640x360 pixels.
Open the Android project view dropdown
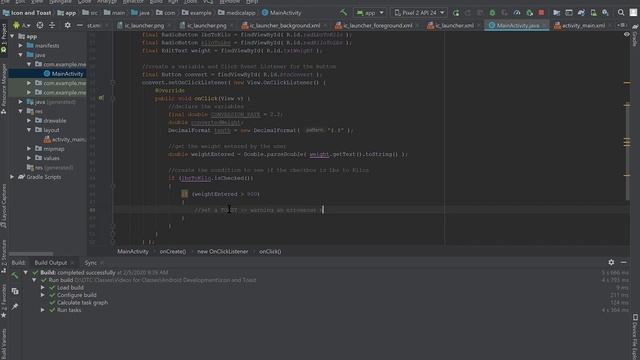21,25
